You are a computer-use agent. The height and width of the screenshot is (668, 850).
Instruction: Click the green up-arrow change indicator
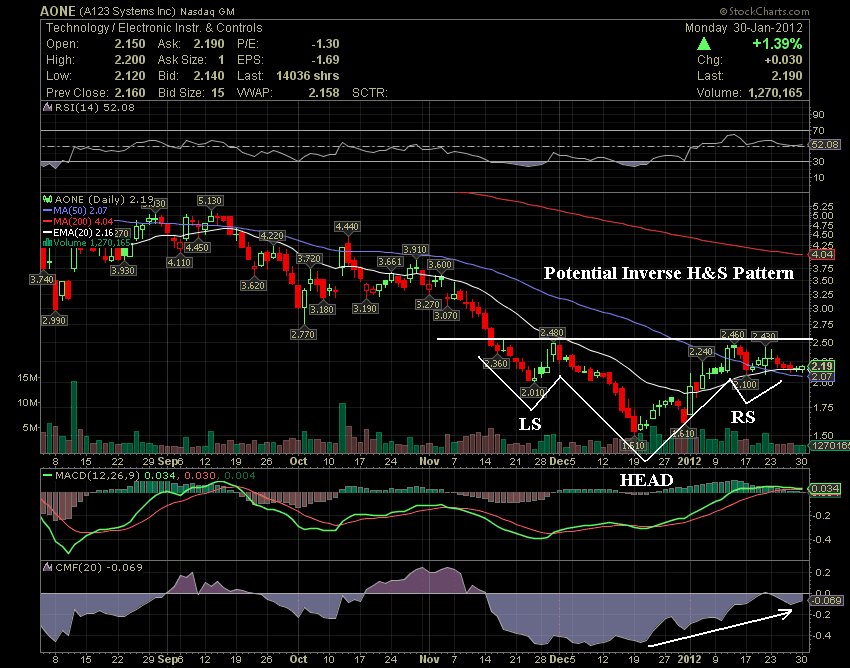pos(704,43)
